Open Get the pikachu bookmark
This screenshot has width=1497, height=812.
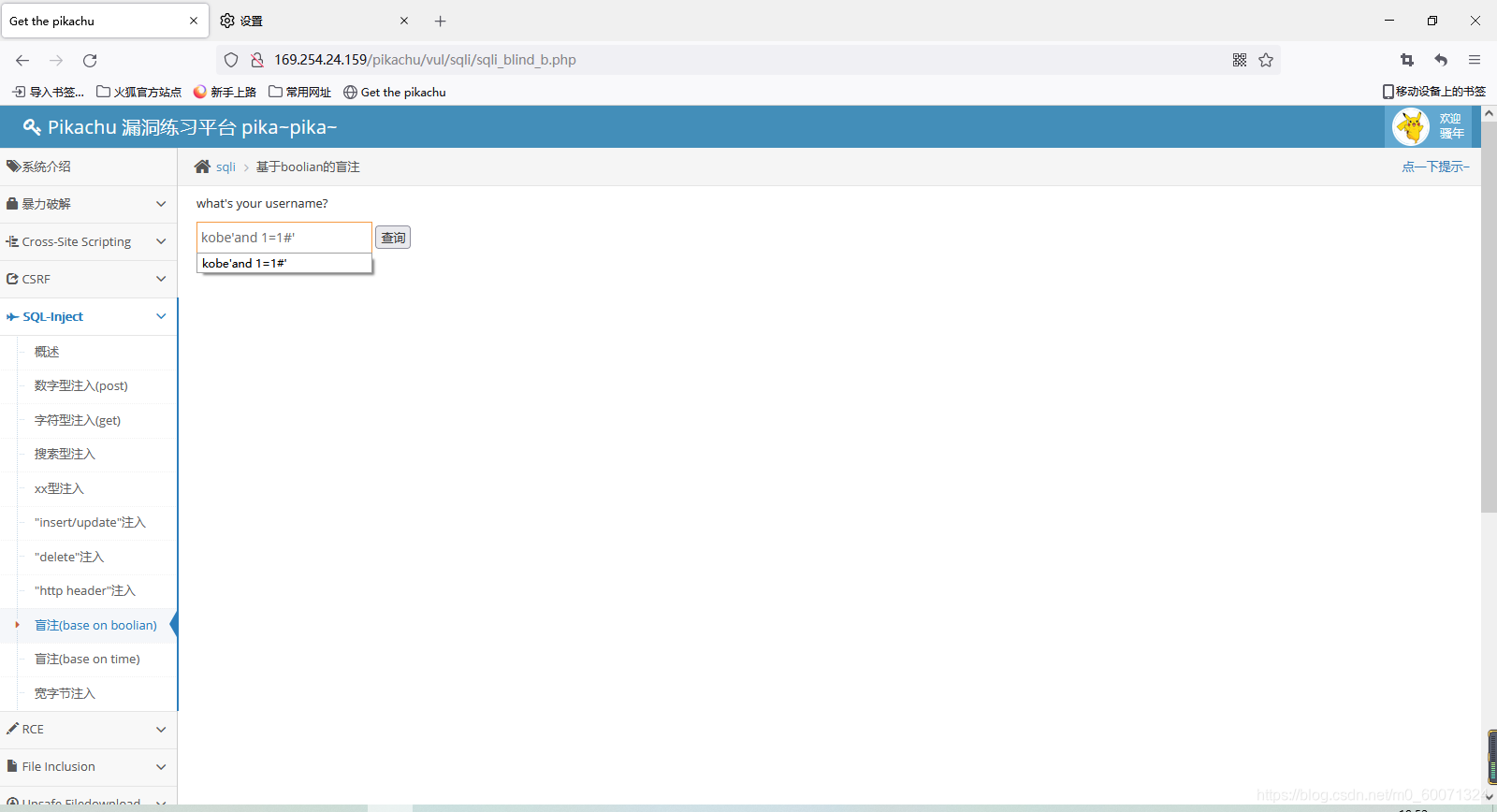[395, 92]
